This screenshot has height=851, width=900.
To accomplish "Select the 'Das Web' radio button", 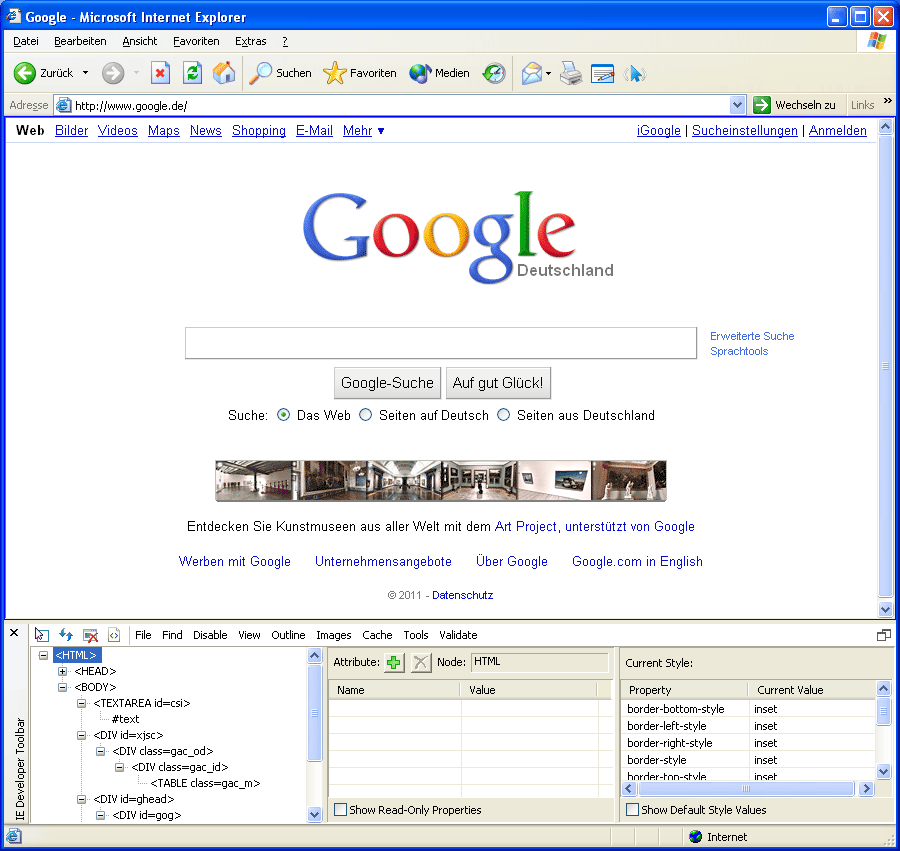I will [283, 415].
